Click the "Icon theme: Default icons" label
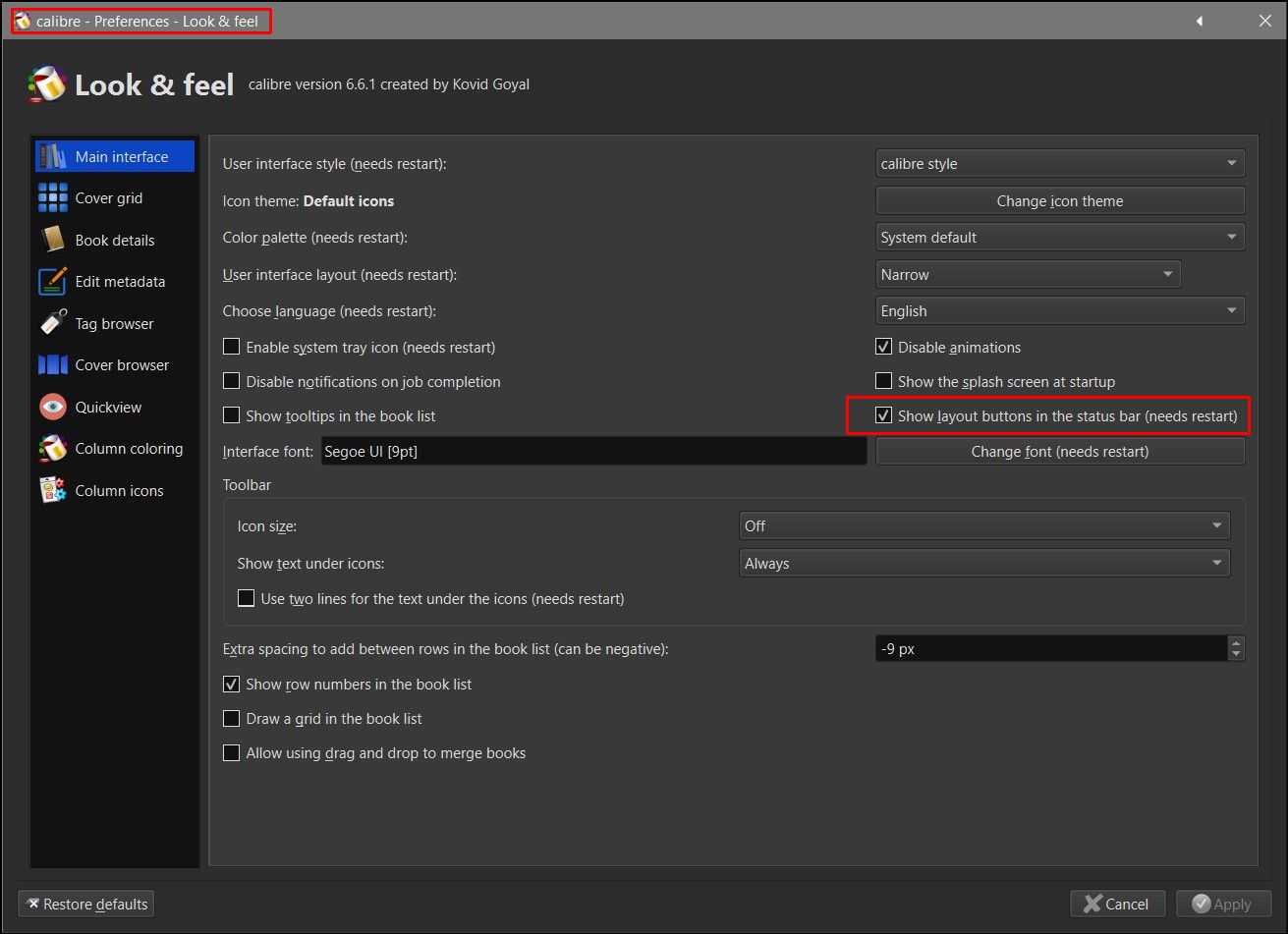The image size is (1288, 934). tap(308, 201)
